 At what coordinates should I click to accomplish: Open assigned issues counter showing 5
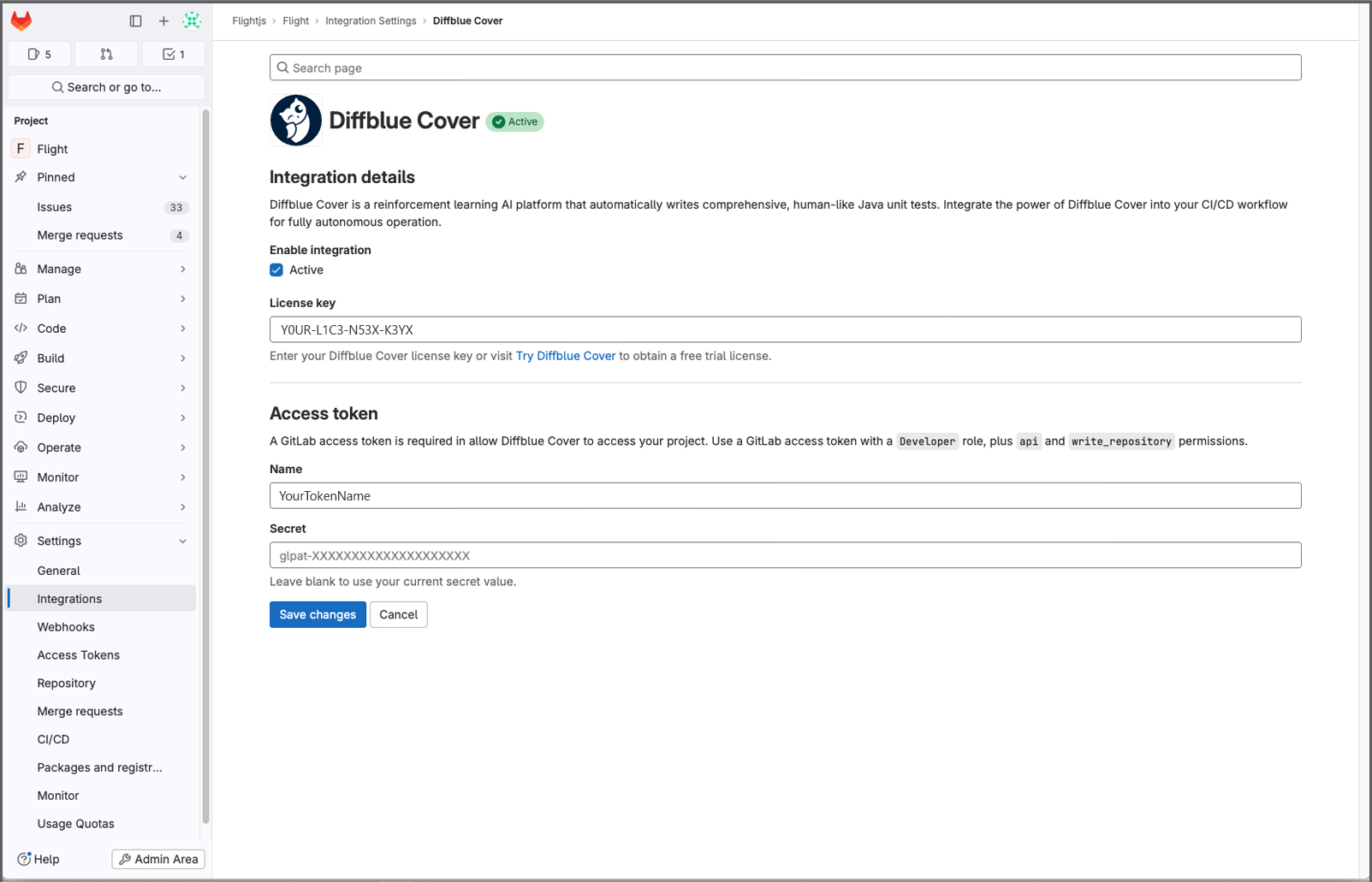click(39, 54)
